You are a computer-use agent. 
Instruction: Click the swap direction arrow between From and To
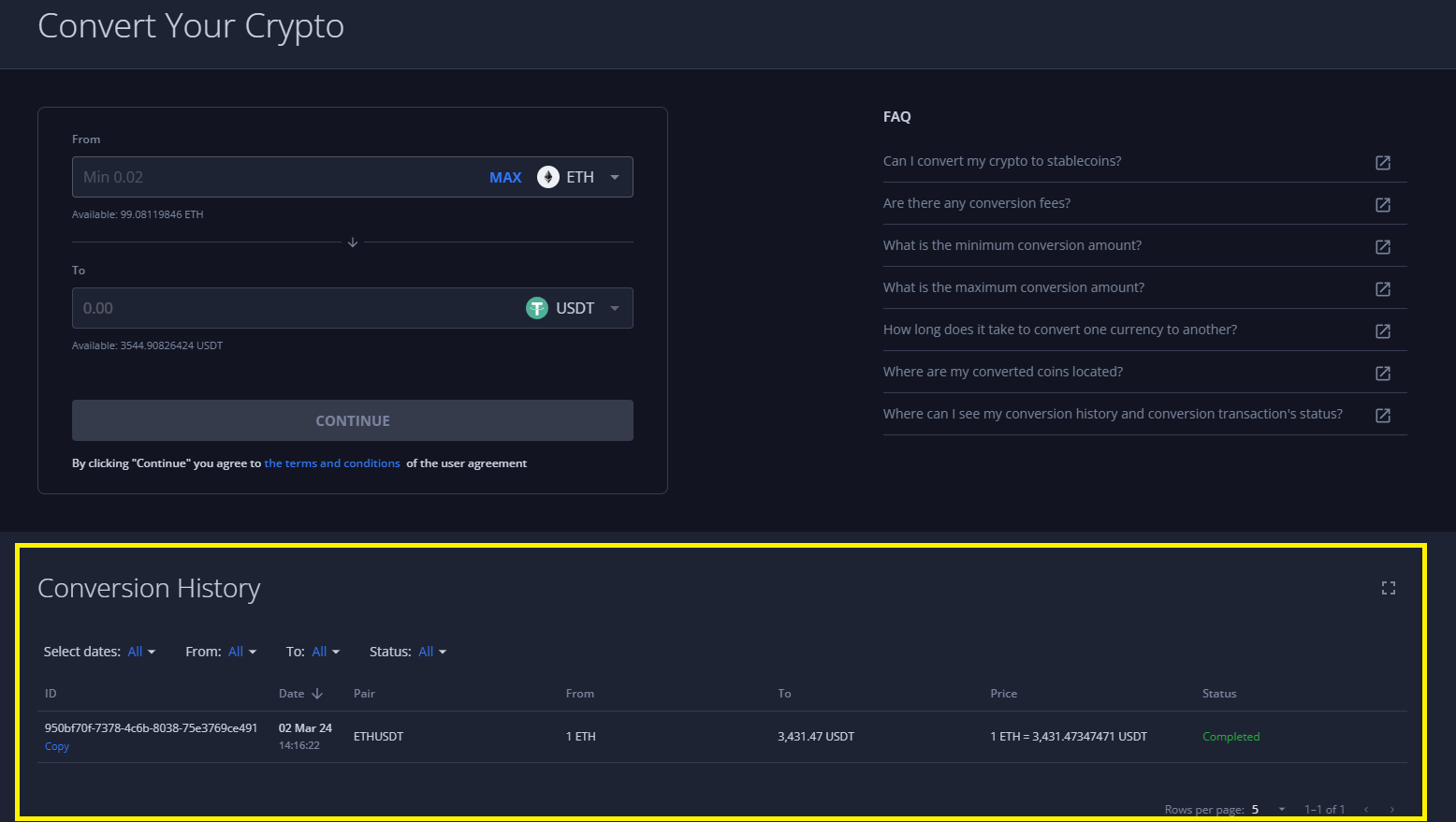tap(353, 242)
